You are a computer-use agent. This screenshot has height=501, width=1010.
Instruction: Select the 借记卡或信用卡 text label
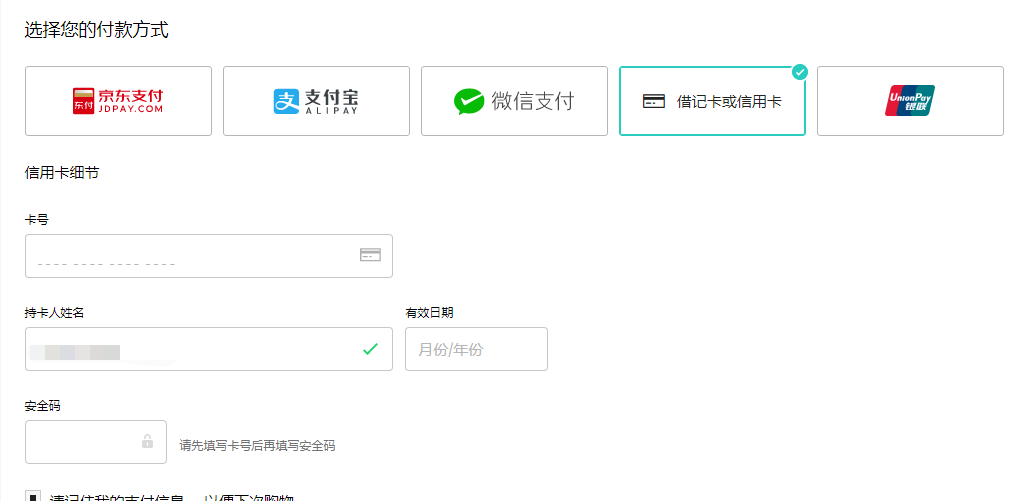pyautogui.click(x=729, y=101)
